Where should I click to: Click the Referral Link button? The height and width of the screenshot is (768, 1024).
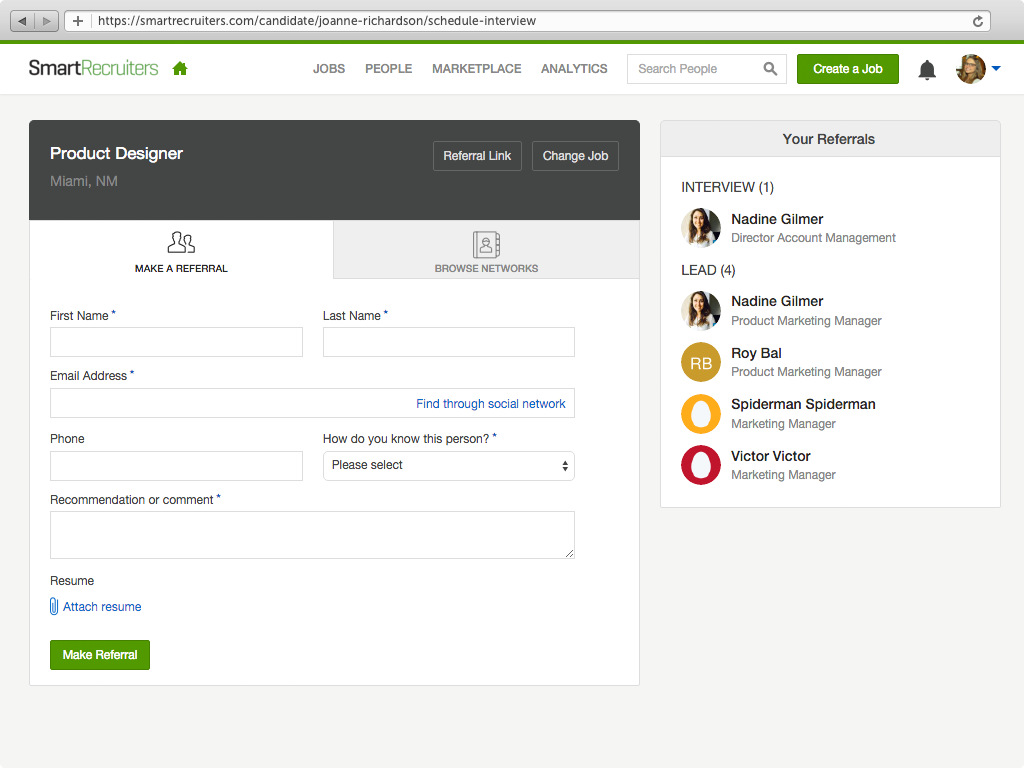(x=477, y=156)
